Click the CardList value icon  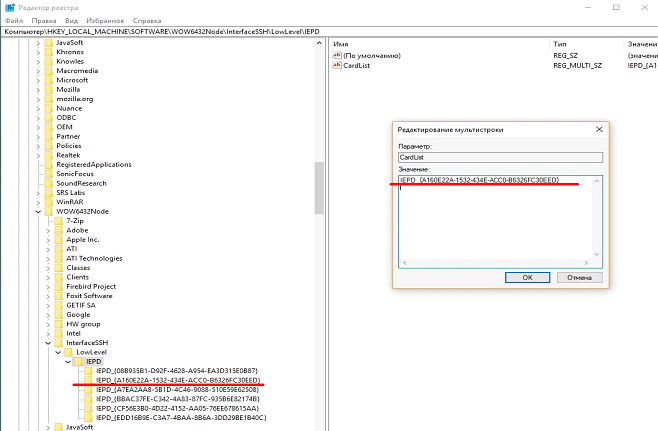[336, 65]
